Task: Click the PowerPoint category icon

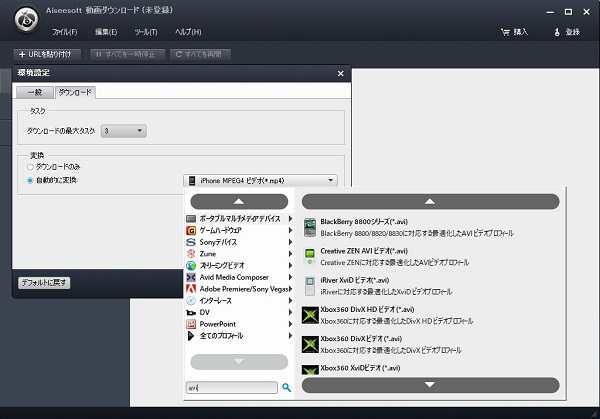Action: [x=191, y=324]
